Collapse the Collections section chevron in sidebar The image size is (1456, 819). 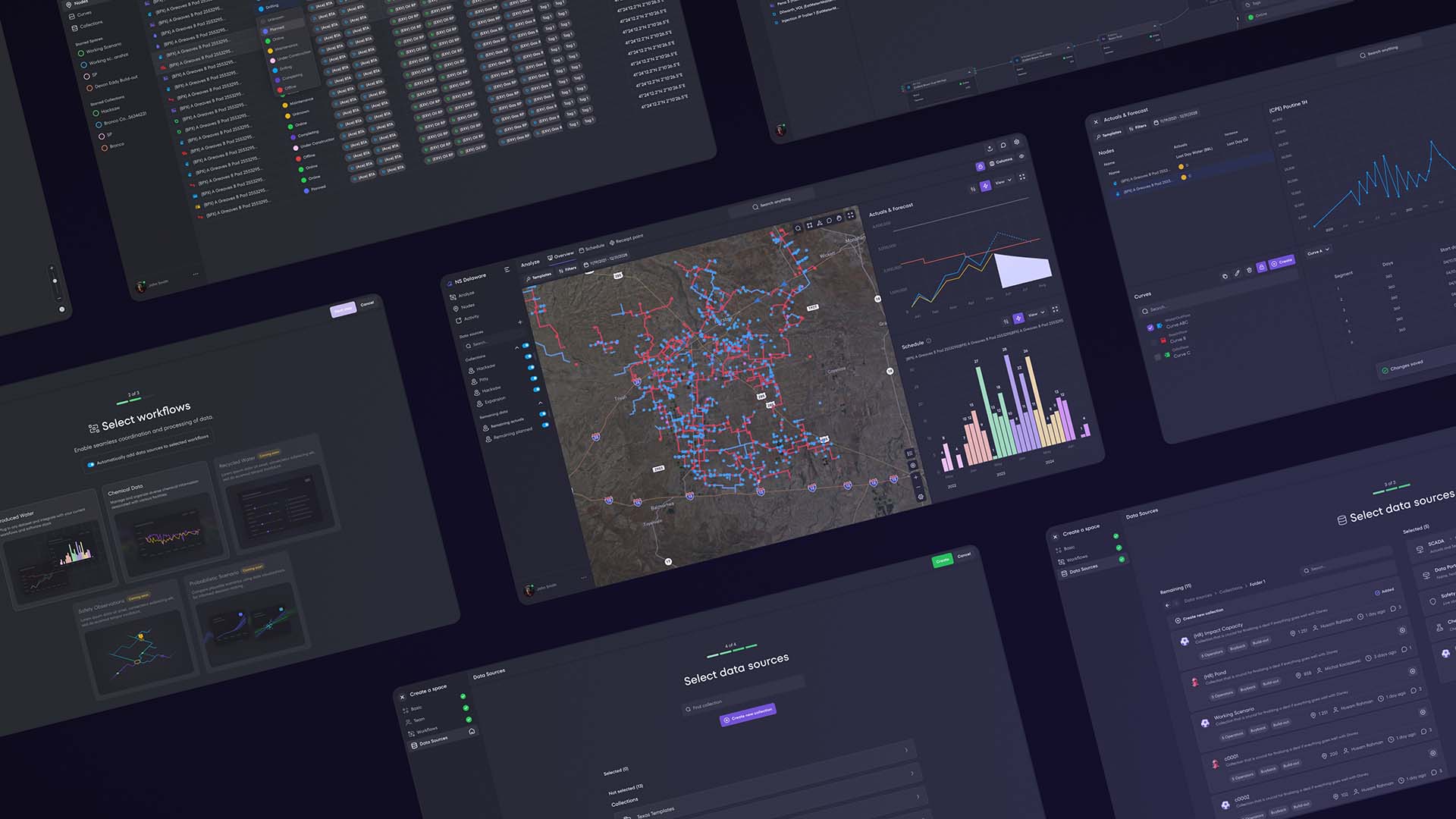pos(517,348)
